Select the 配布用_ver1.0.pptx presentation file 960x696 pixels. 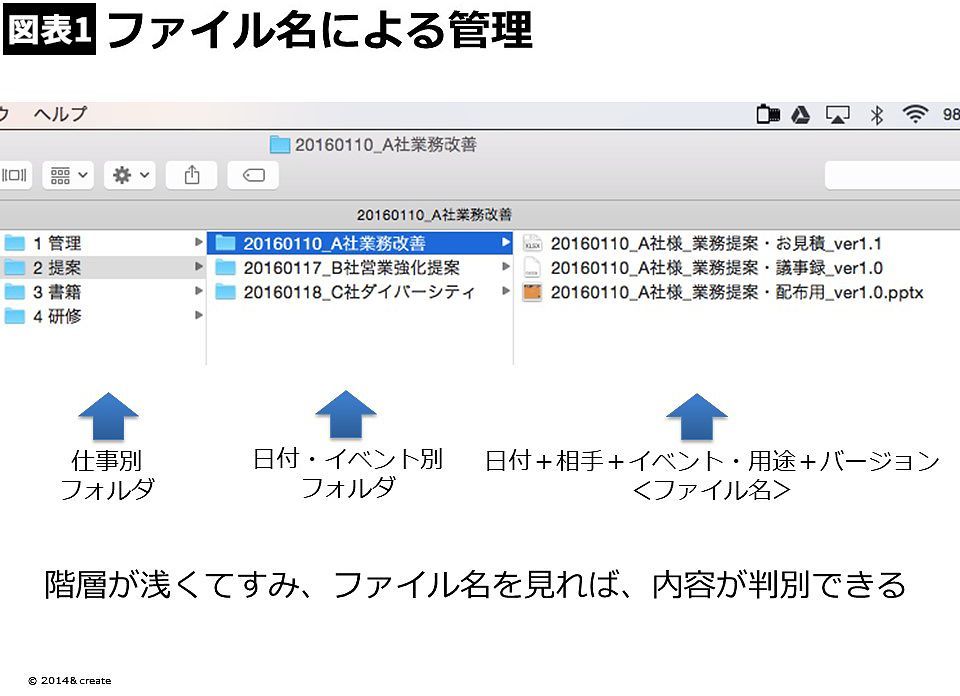point(735,292)
